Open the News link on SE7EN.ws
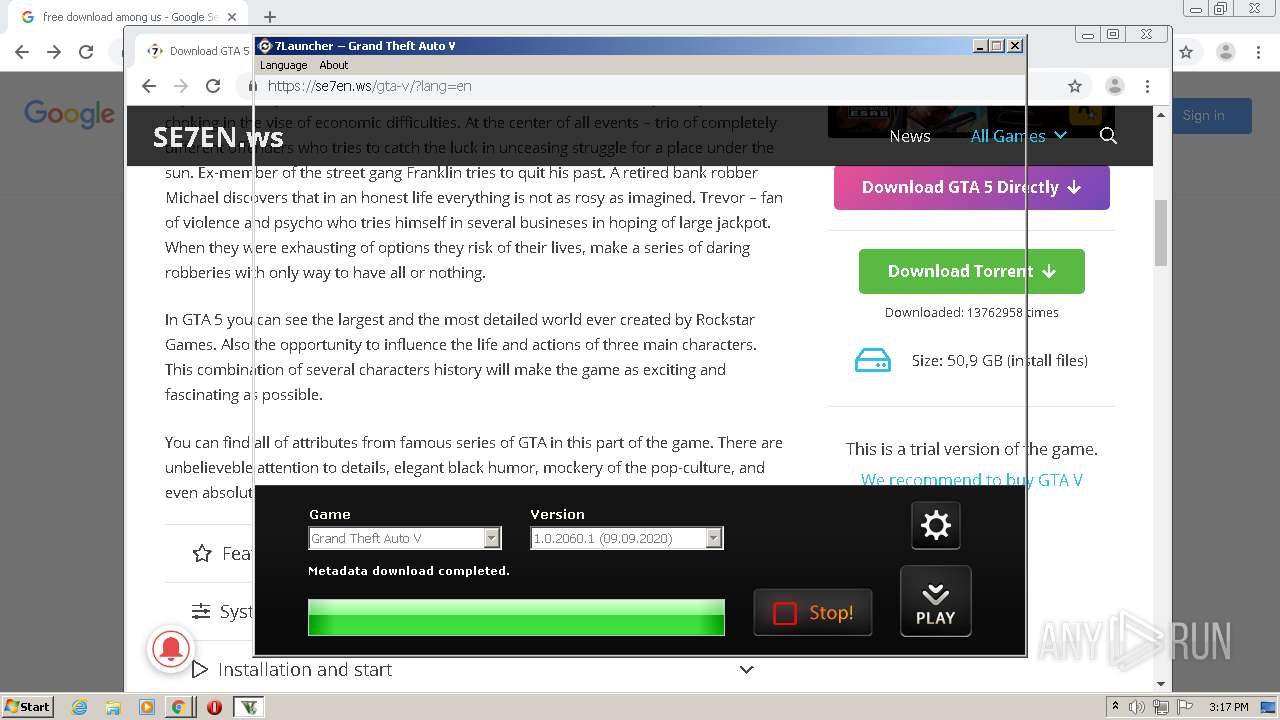The width and height of the screenshot is (1280, 720). click(x=910, y=136)
